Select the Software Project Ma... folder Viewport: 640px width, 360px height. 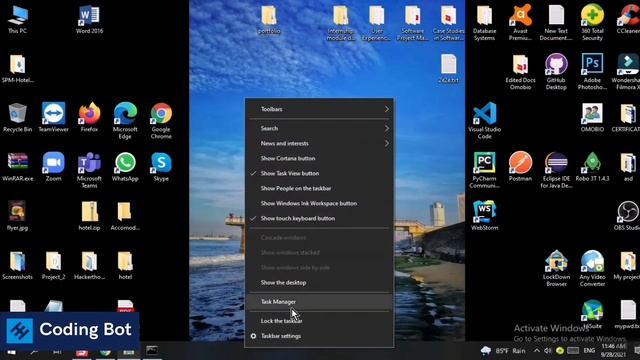tap(413, 22)
